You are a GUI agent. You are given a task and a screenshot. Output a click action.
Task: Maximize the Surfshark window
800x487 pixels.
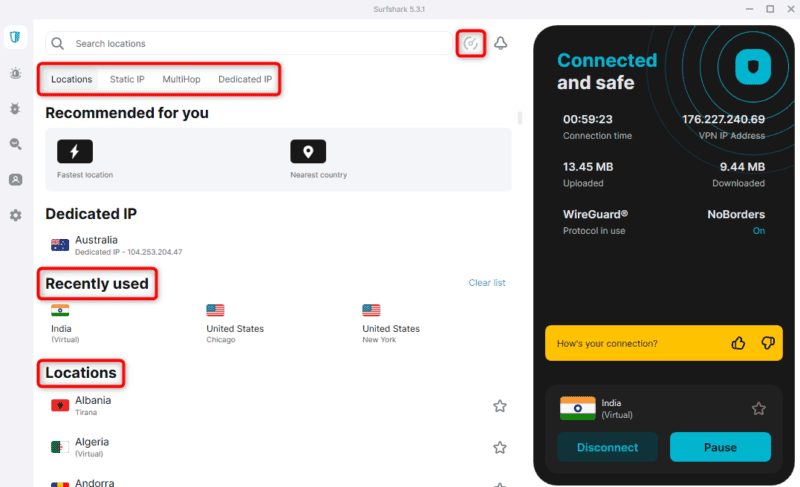[x=770, y=9]
